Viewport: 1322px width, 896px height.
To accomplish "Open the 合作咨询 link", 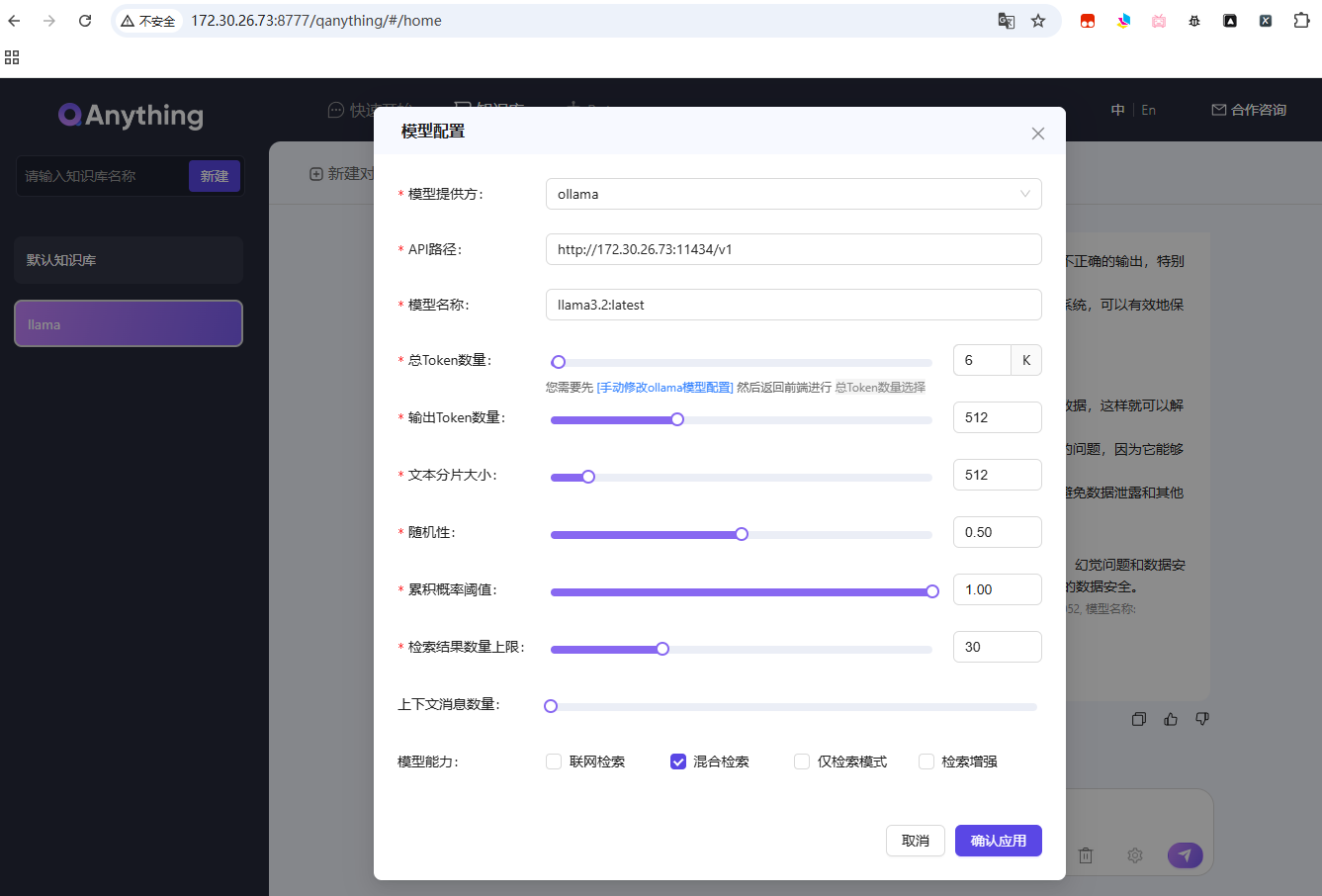I will click(x=1249, y=110).
